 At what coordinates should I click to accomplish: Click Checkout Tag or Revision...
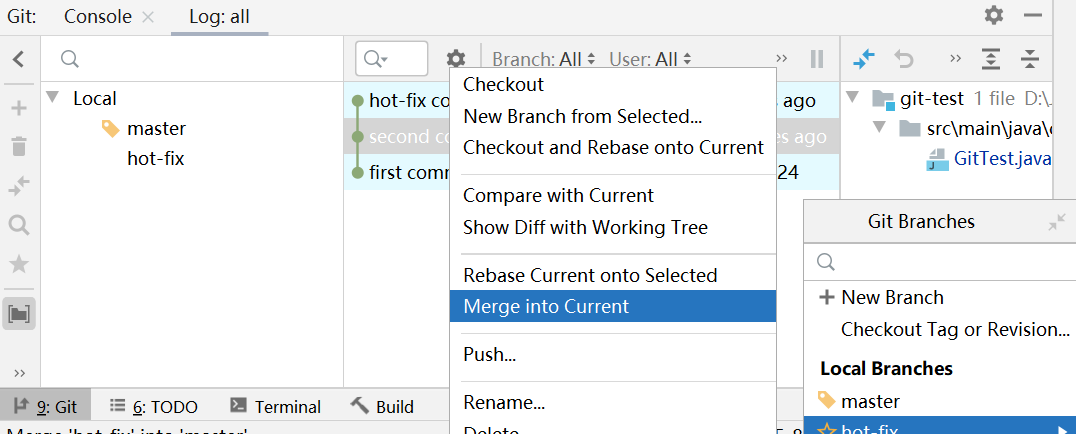click(x=955, y=330)
